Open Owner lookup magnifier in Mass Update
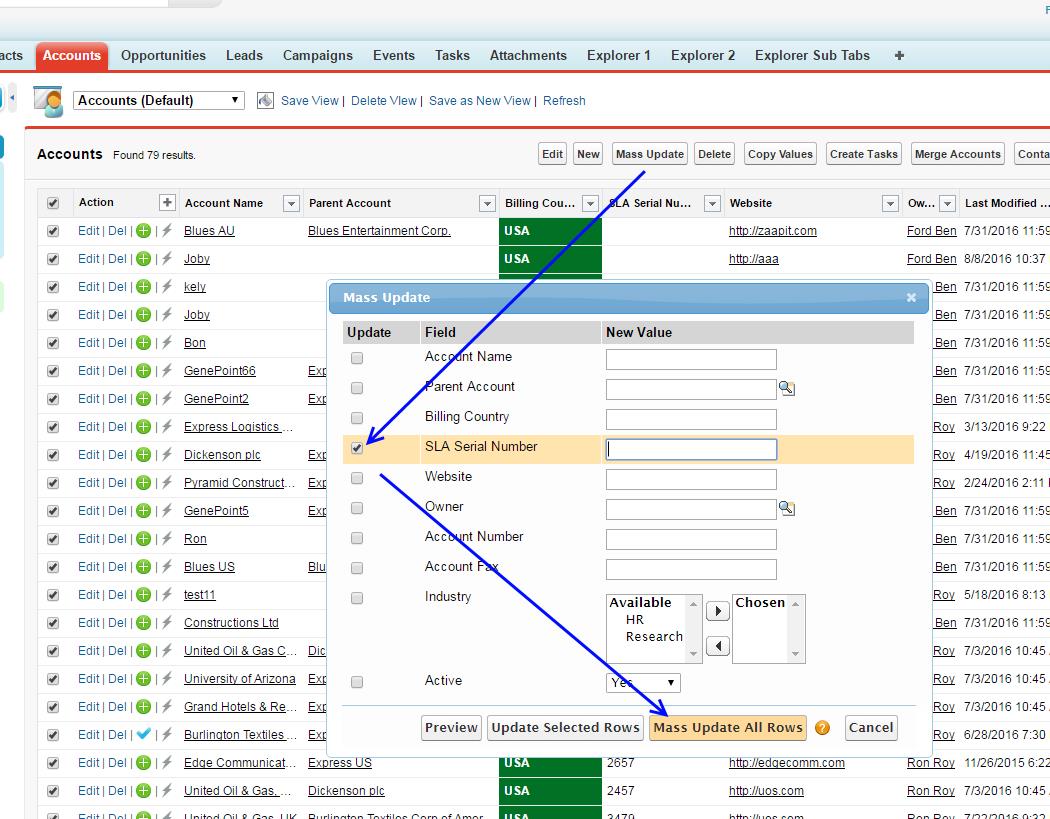Screen dimensions: 1050x819 click(787, 508)
